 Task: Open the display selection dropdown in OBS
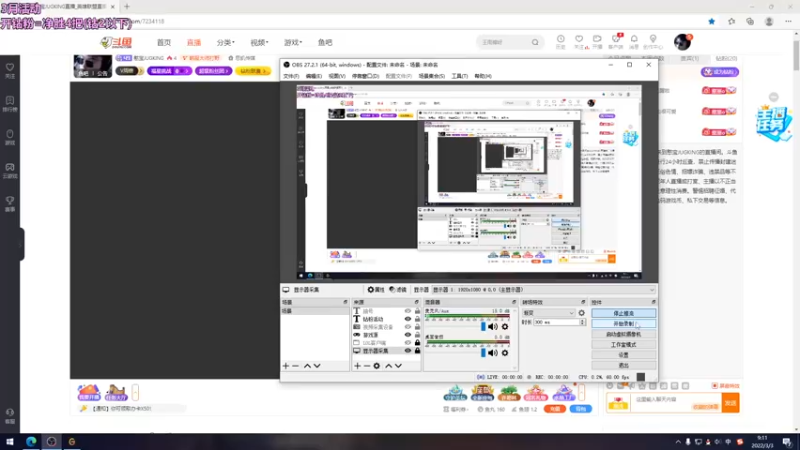pyautogui.click(x=544, y=290)
